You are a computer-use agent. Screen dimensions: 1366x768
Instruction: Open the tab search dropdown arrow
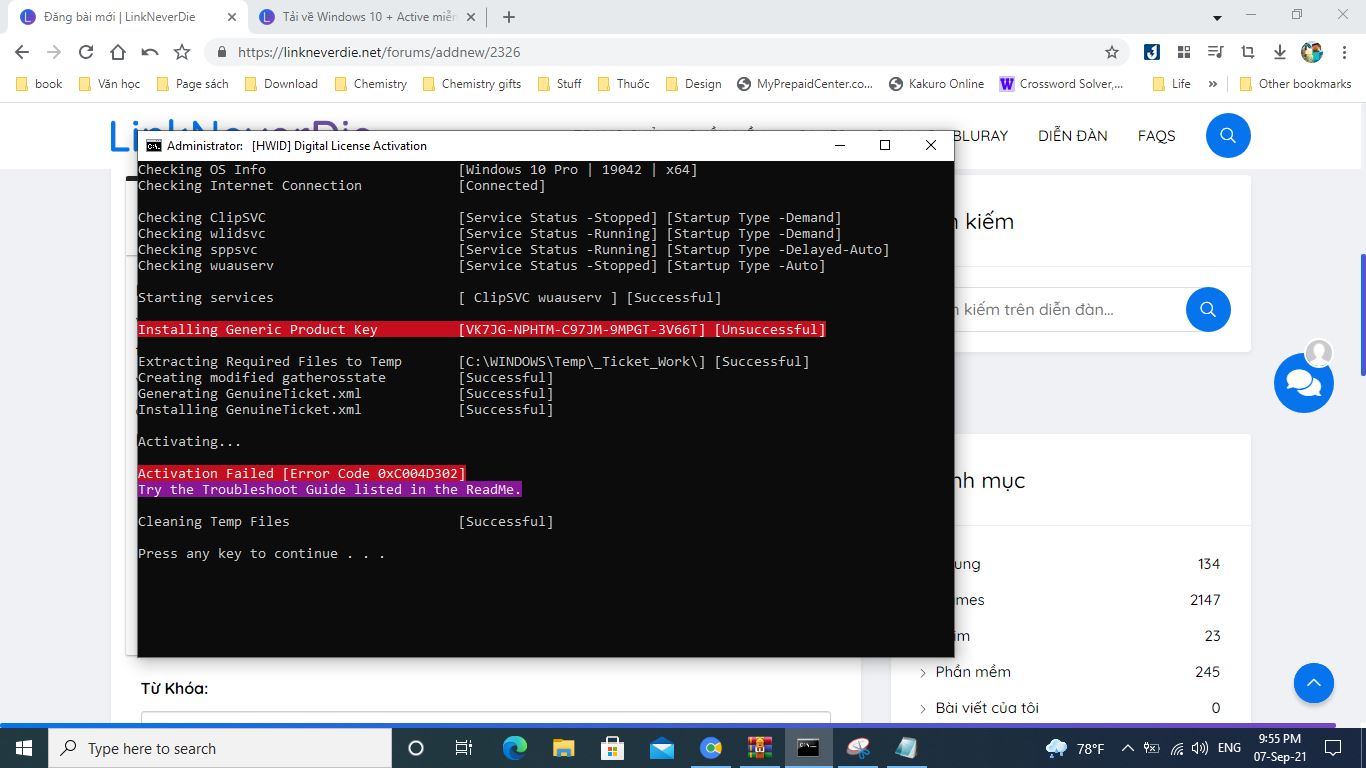[x=1217, y=16]
